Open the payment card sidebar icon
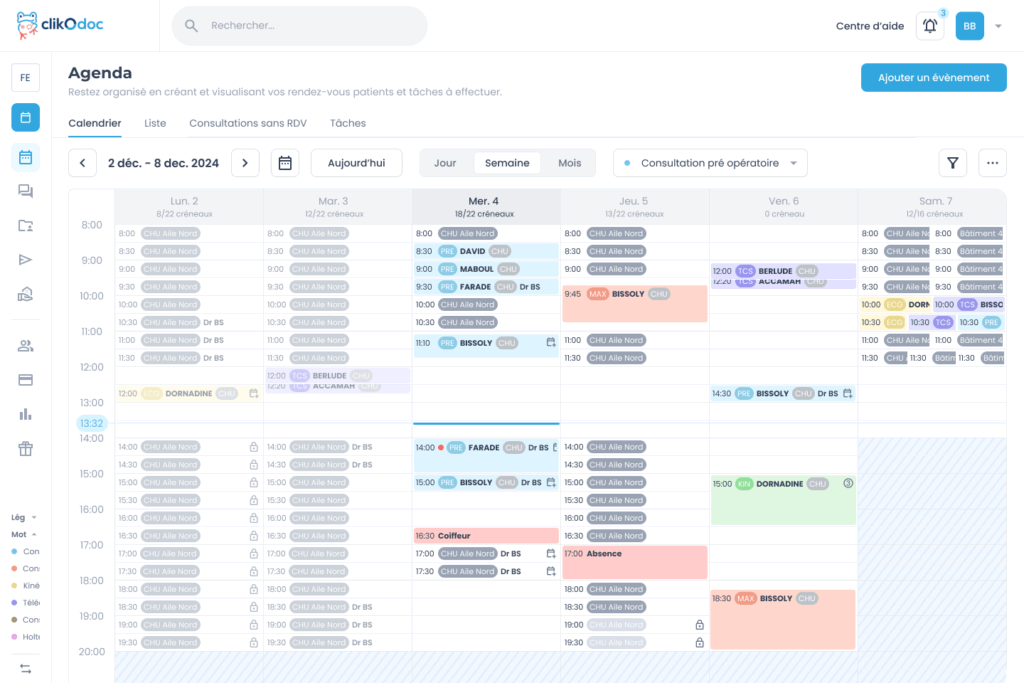Screen dimensions: 1024x683 point(25,380)
